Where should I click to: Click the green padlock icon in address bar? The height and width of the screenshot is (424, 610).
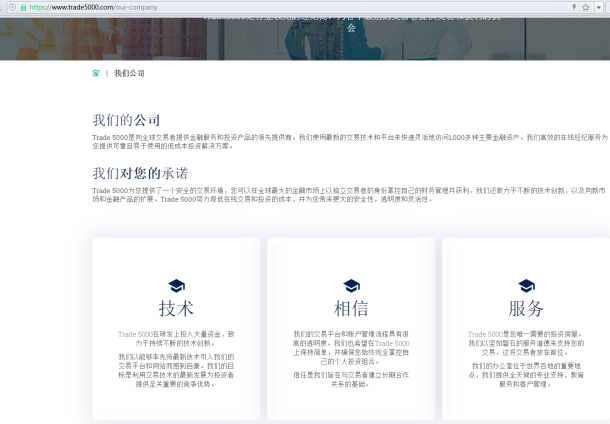[x=23, y=7]
